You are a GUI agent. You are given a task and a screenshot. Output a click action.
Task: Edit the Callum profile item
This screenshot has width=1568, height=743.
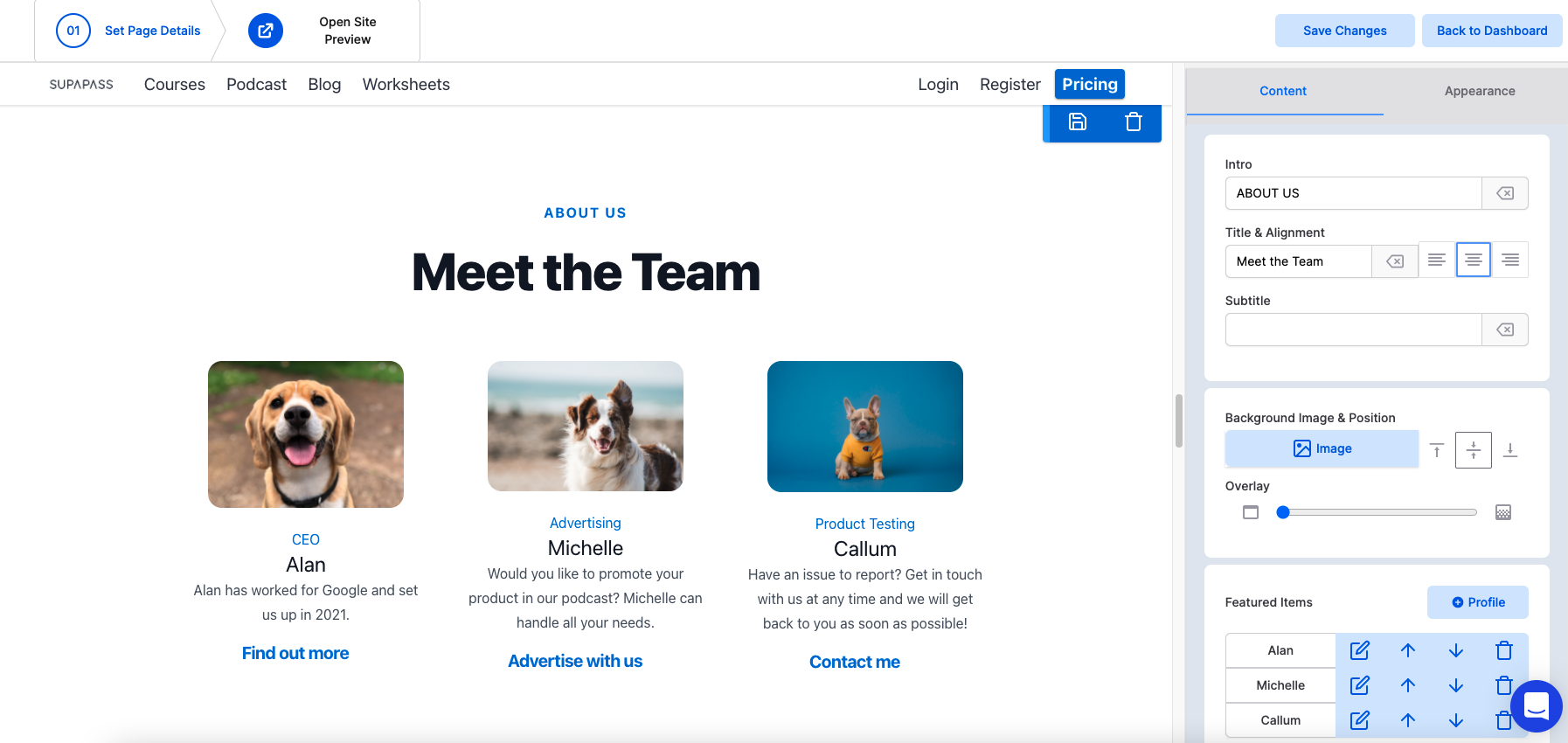[x=1360, y=720]
